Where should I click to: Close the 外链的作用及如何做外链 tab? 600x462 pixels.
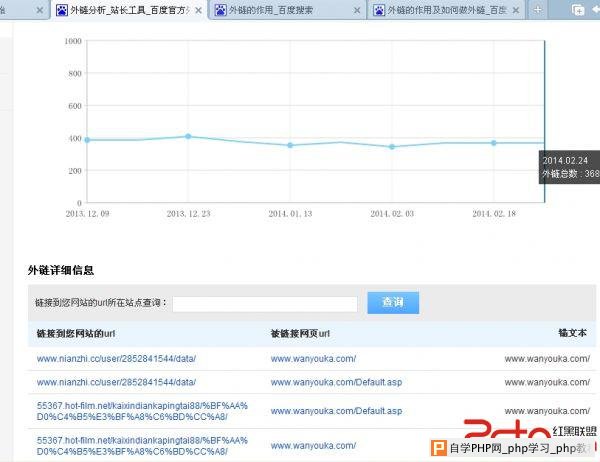click(x=516, y=11)
